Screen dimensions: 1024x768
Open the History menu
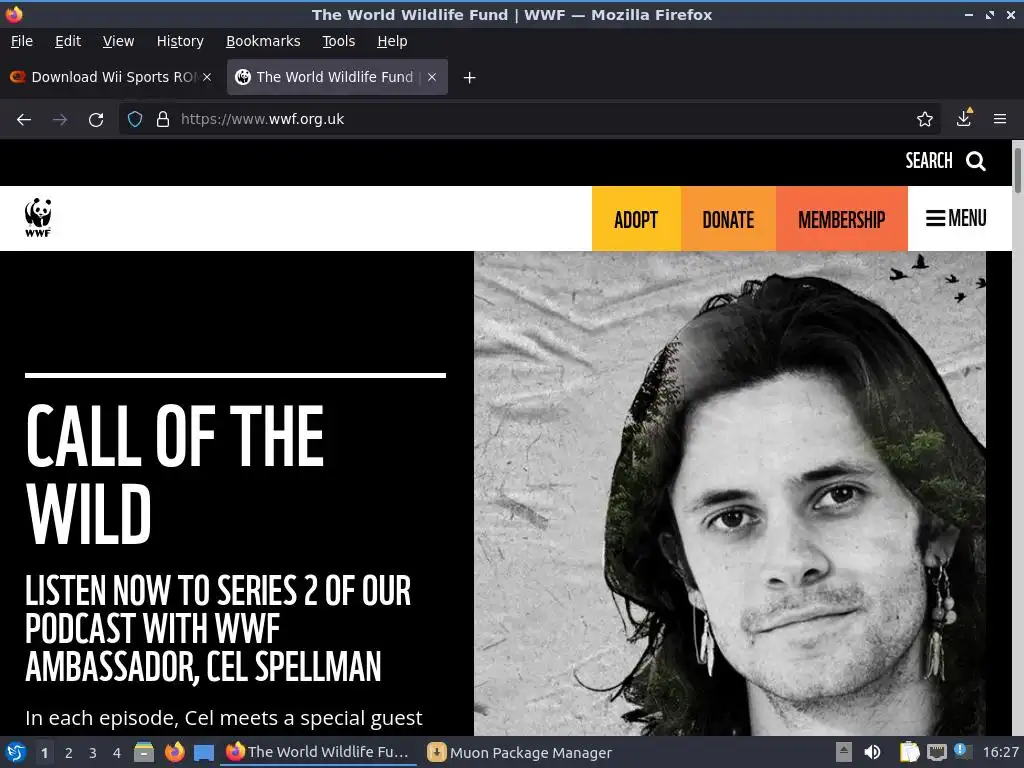(180, 41)
